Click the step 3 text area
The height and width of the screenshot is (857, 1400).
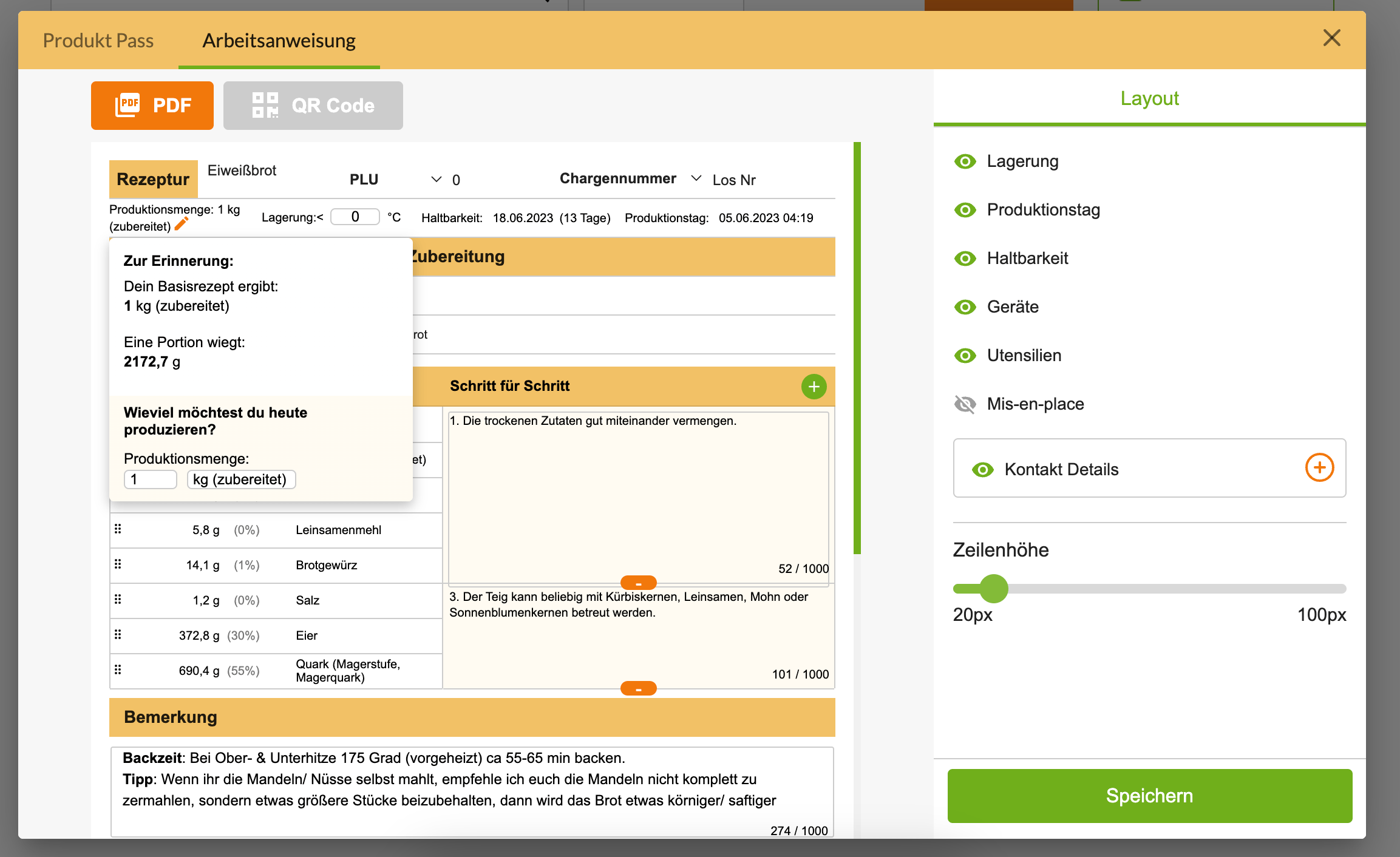point(639,636)
